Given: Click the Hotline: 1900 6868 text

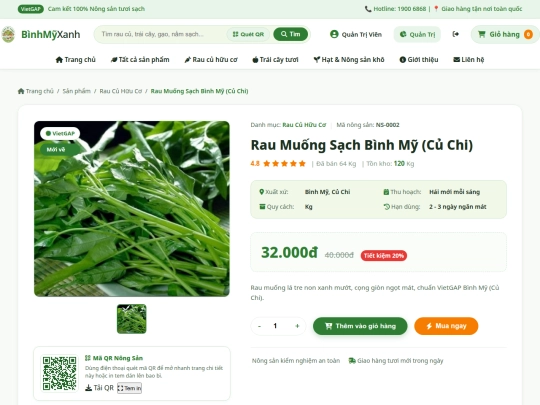Looking at the screenshot, I should tap(400, 9).
